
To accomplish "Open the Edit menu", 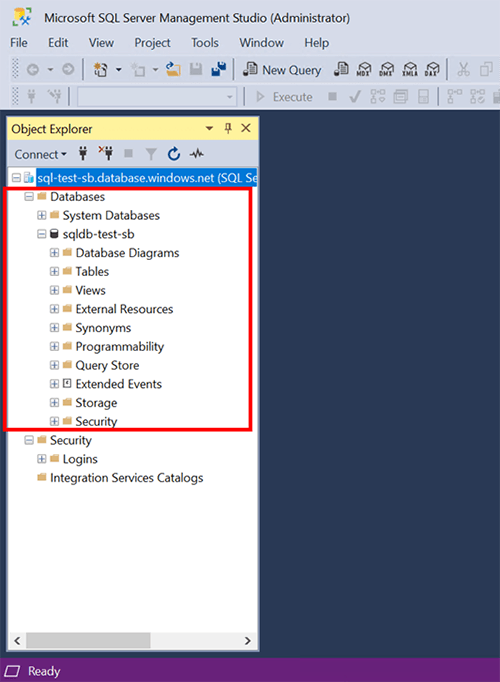I will [58, 43].
